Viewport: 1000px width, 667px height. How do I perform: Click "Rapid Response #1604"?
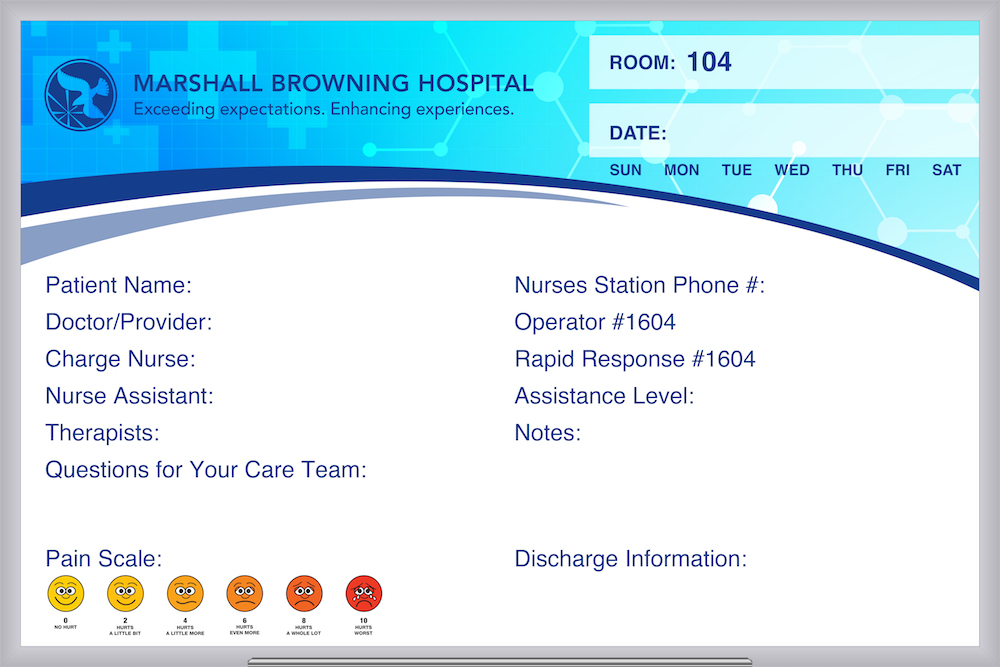point(635,359)
